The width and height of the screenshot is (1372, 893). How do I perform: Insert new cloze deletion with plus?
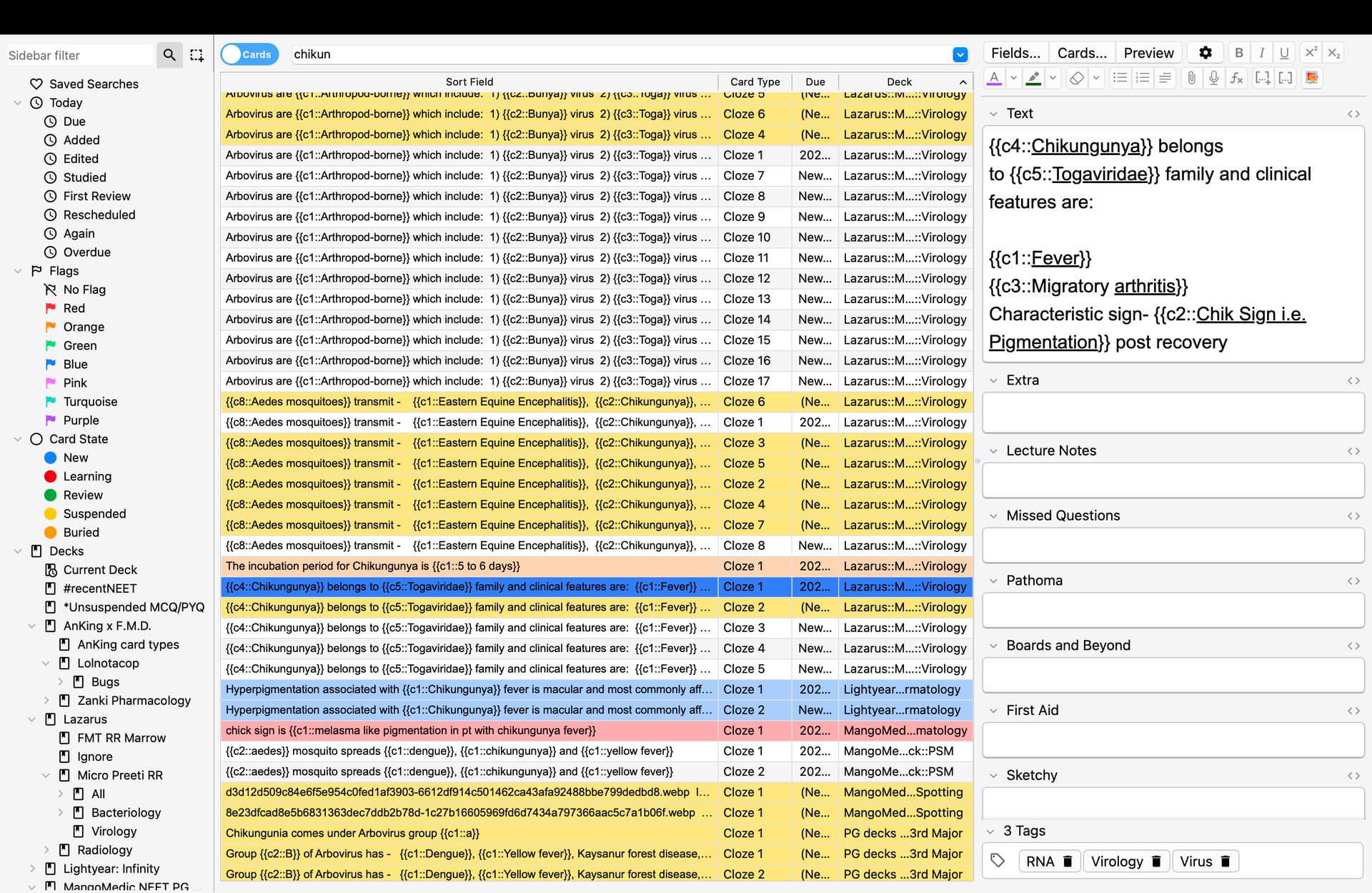pos(1263,78)
